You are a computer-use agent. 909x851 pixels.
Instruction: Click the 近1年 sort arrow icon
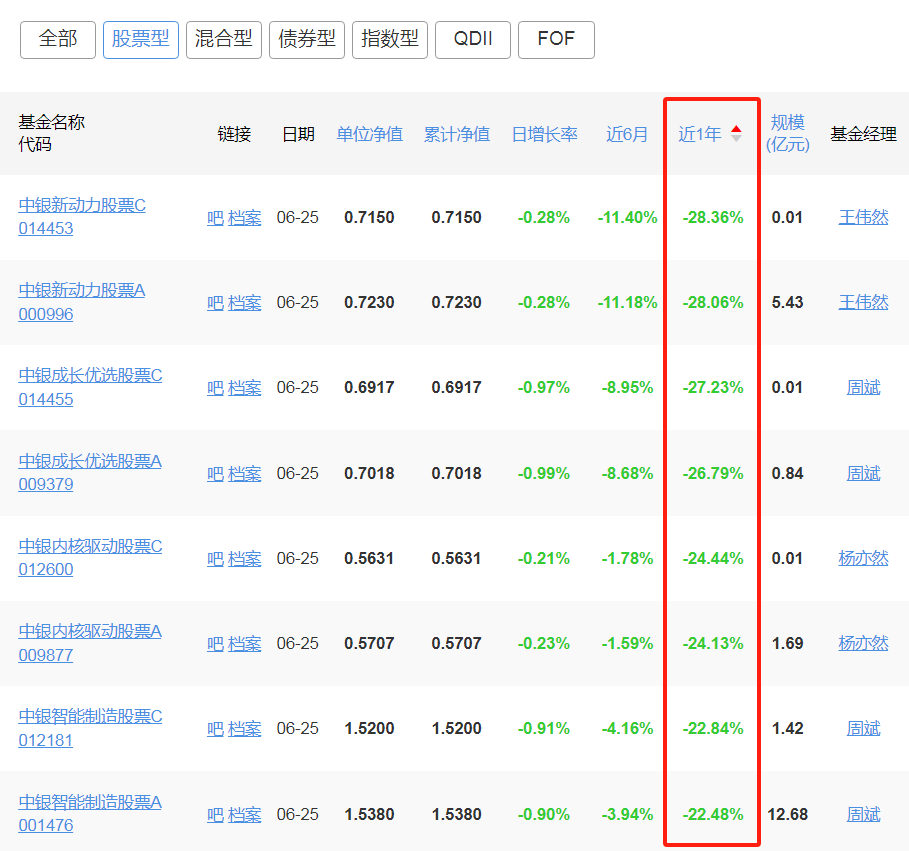click(736, 134)
